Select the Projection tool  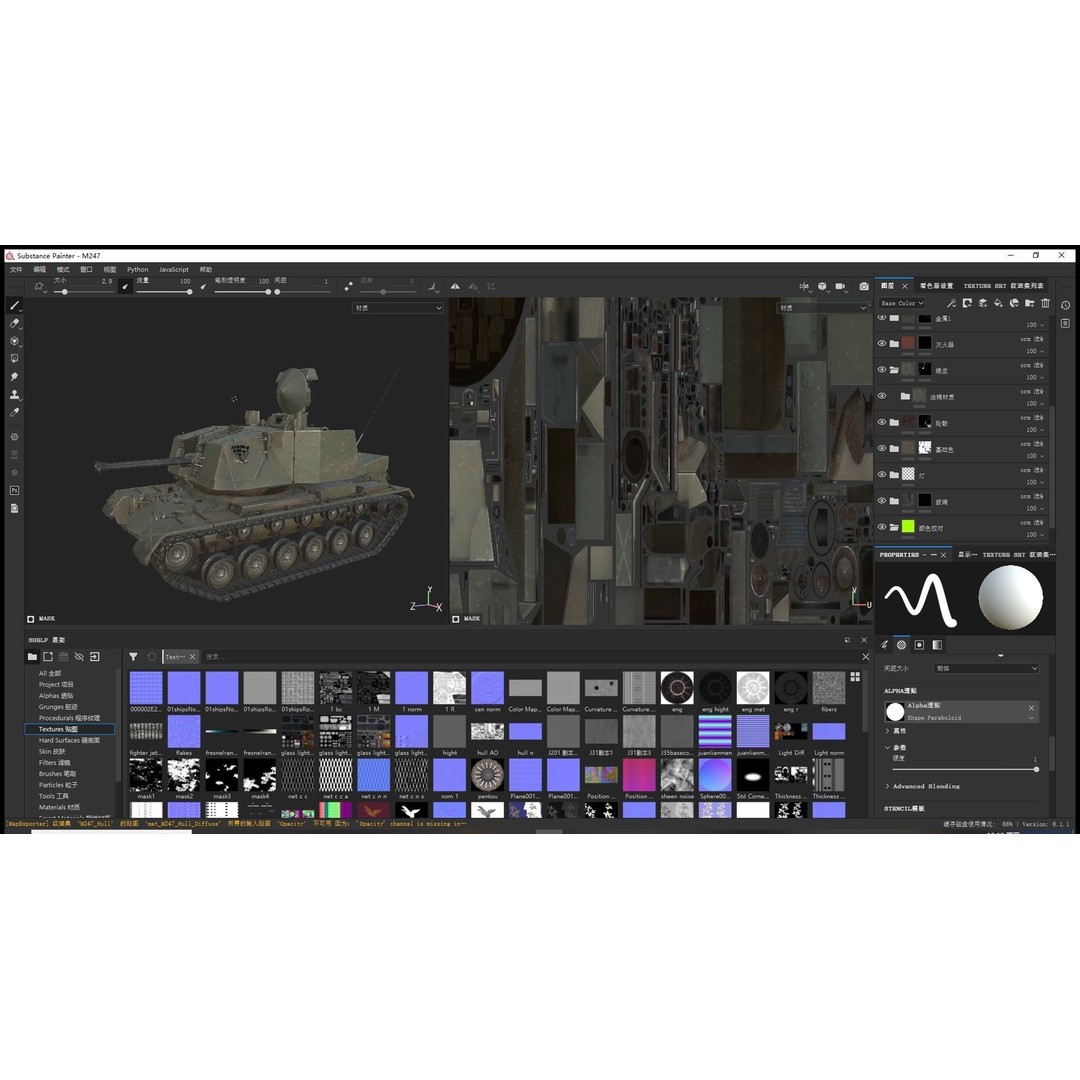pyautogui.click(x=14, y=341)
